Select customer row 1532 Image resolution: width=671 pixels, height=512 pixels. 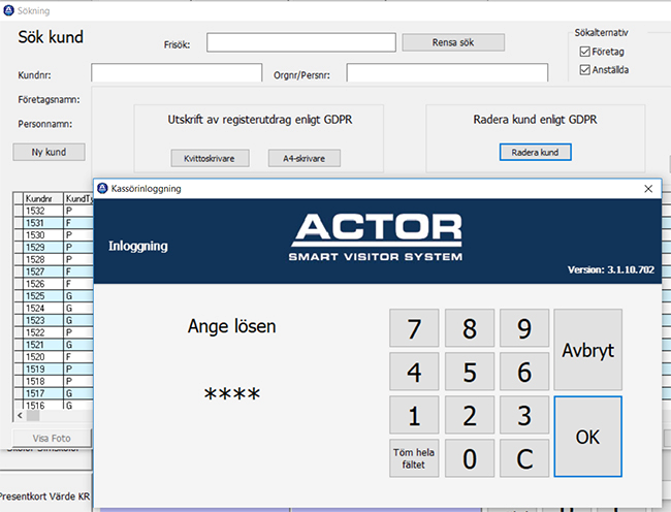[53, 211]
